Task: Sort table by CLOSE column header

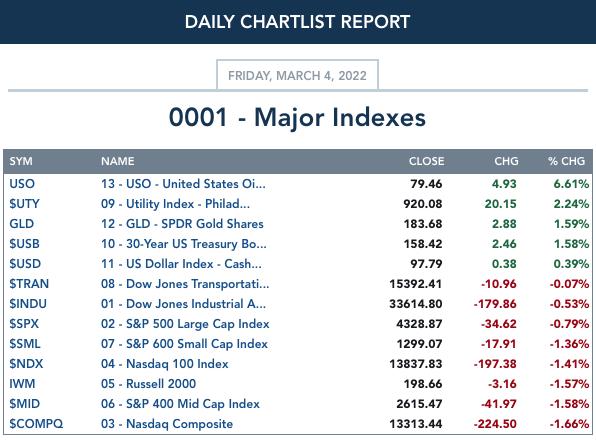Action: (x=426, y=161)
